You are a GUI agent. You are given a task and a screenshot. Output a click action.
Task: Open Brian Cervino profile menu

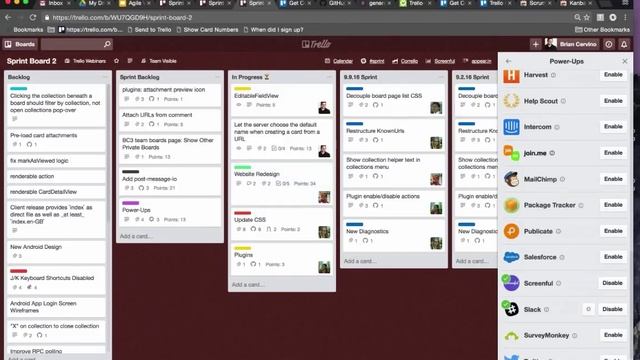(x=571, y=44)
